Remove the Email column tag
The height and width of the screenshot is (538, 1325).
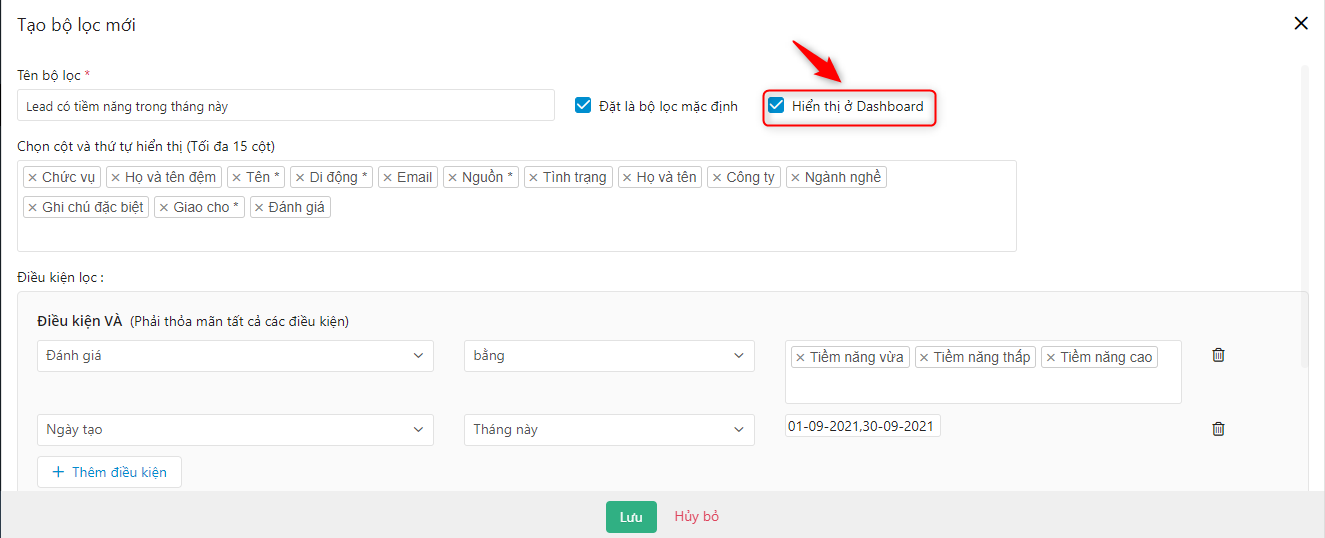coord(387,178)
